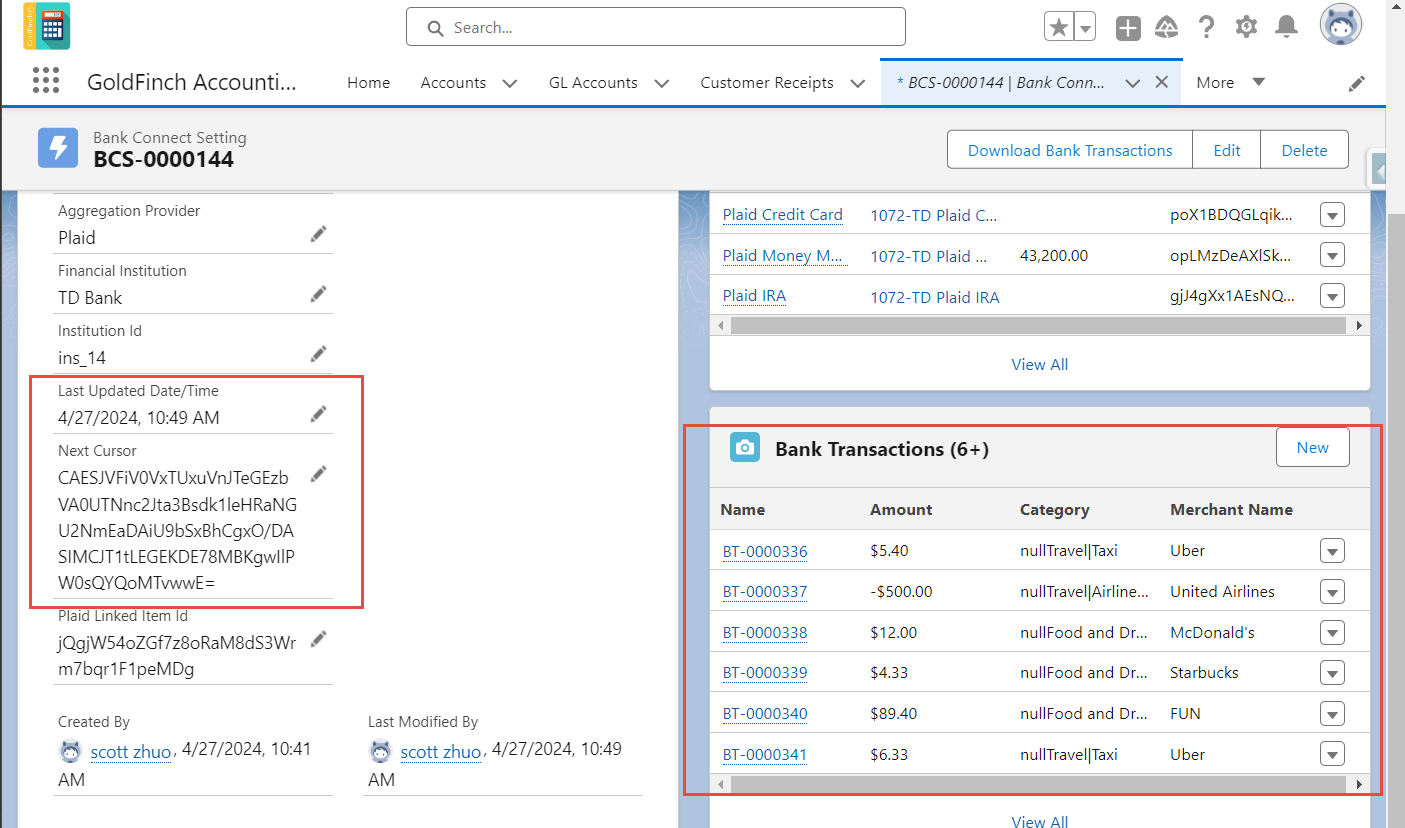The height and width of the screenshot is (828, 1405).
Task: Show actions for BT-0000339 row
Action: (x=1331, y=672)
